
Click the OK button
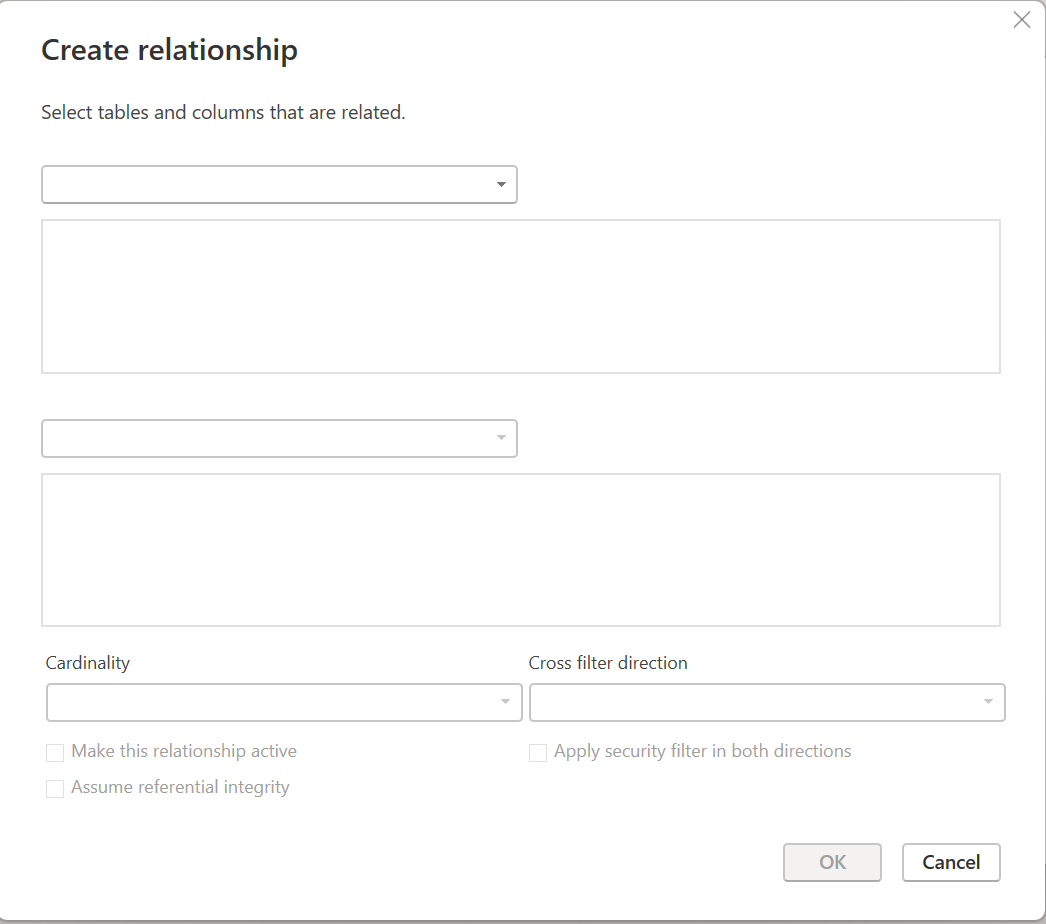[832, 863]
